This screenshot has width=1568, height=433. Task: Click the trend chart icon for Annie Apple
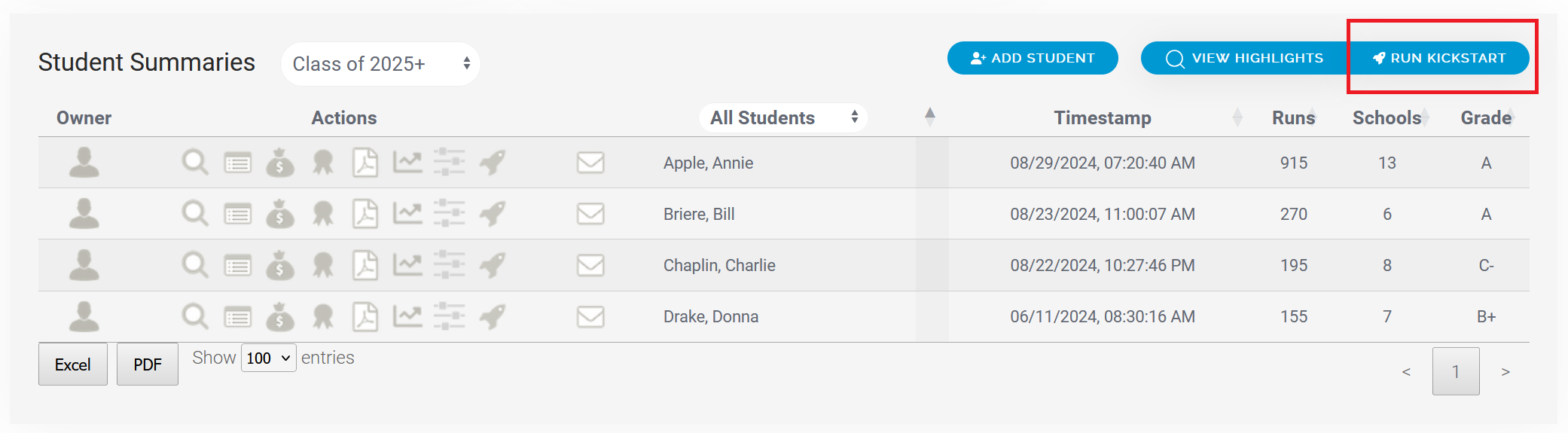point(407,162)
